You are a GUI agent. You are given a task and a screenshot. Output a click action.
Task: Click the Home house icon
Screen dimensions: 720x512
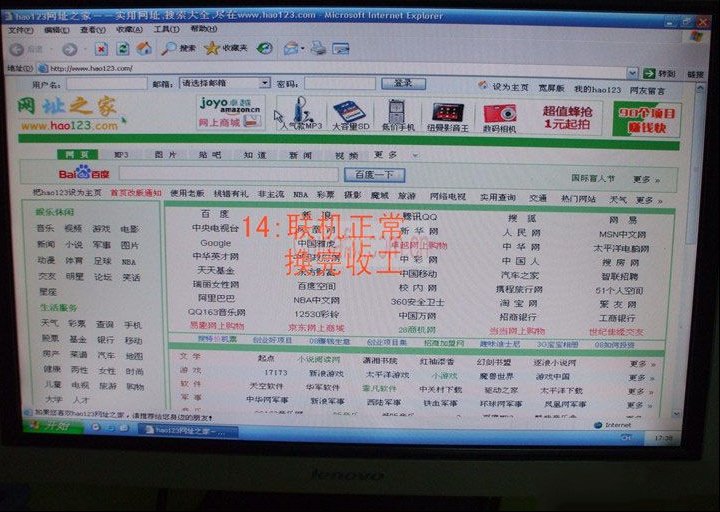144,48
